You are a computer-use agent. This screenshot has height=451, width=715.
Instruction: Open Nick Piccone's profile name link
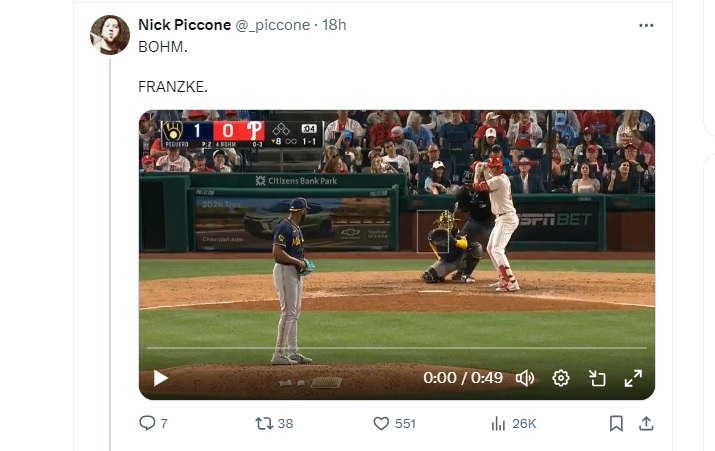(184, 25)
